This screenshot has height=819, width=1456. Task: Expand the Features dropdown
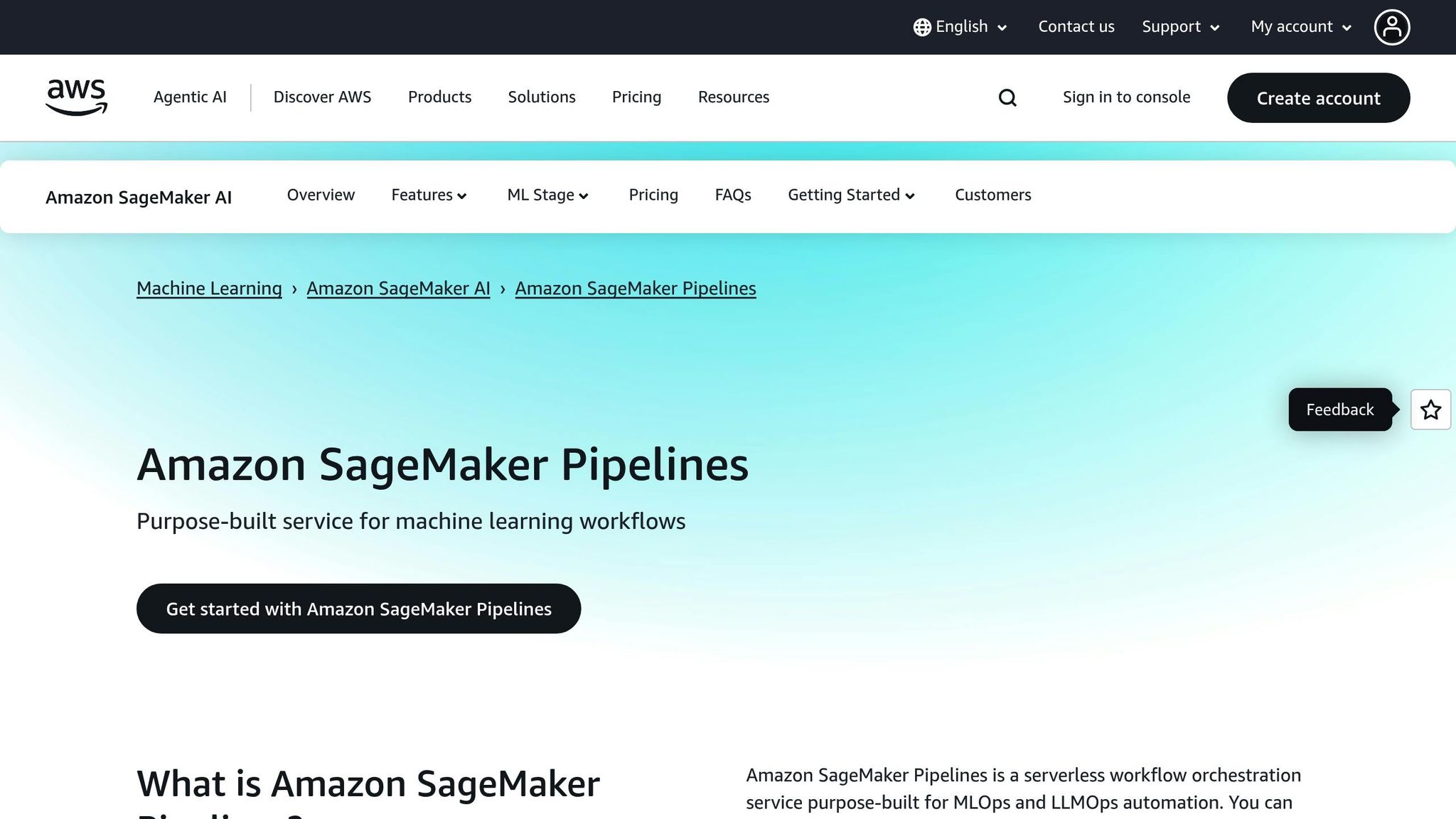click(428, 195)
